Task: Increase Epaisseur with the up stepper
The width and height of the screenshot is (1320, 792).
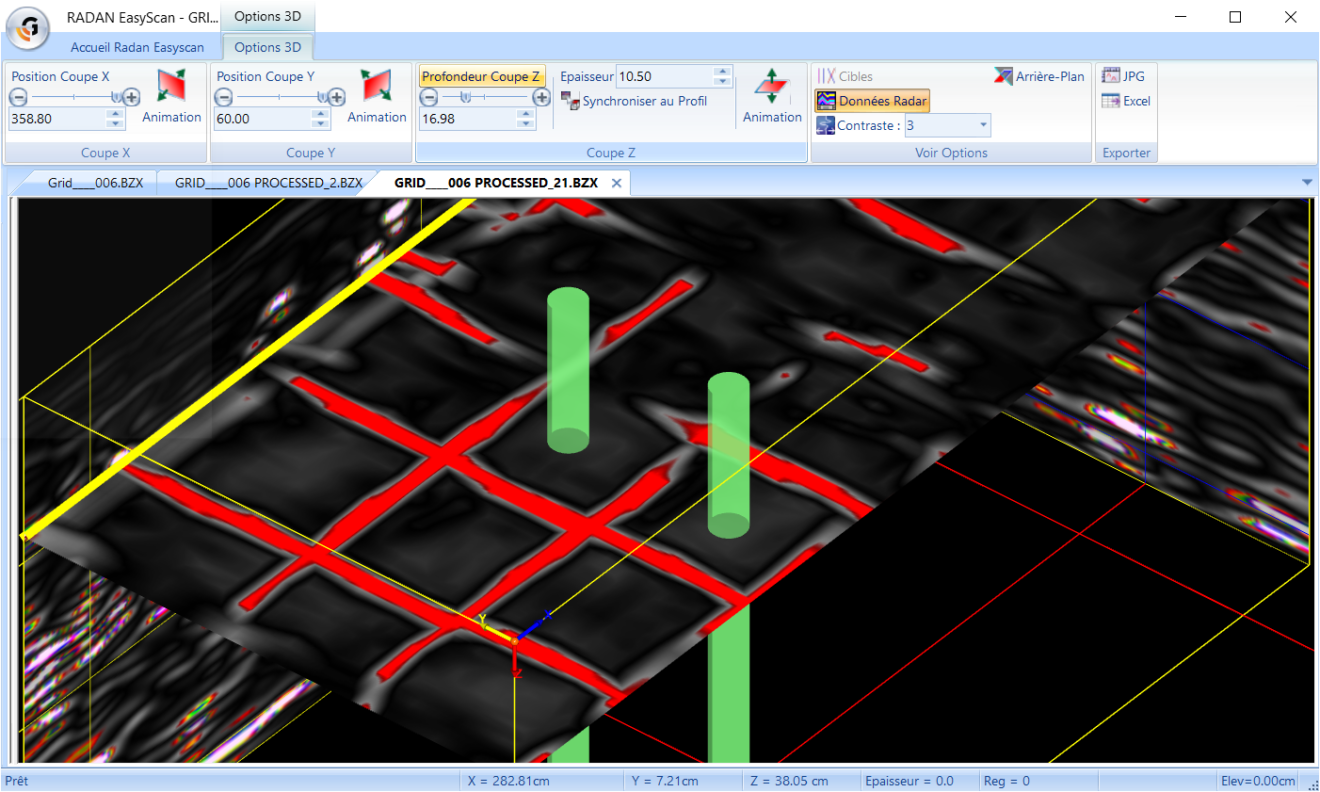Action: pos(720,70)
